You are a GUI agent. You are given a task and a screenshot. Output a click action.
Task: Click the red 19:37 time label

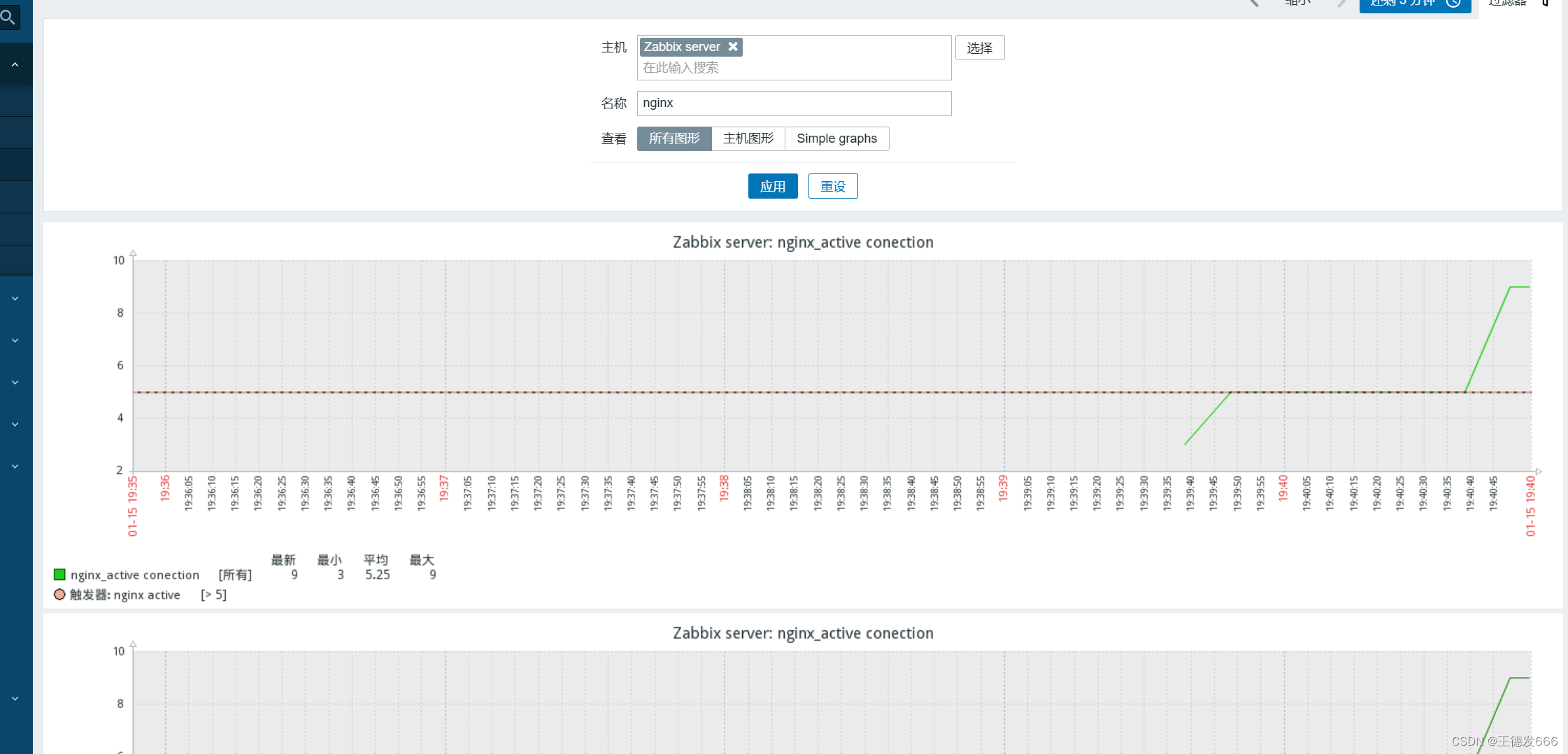pos(443,488)
